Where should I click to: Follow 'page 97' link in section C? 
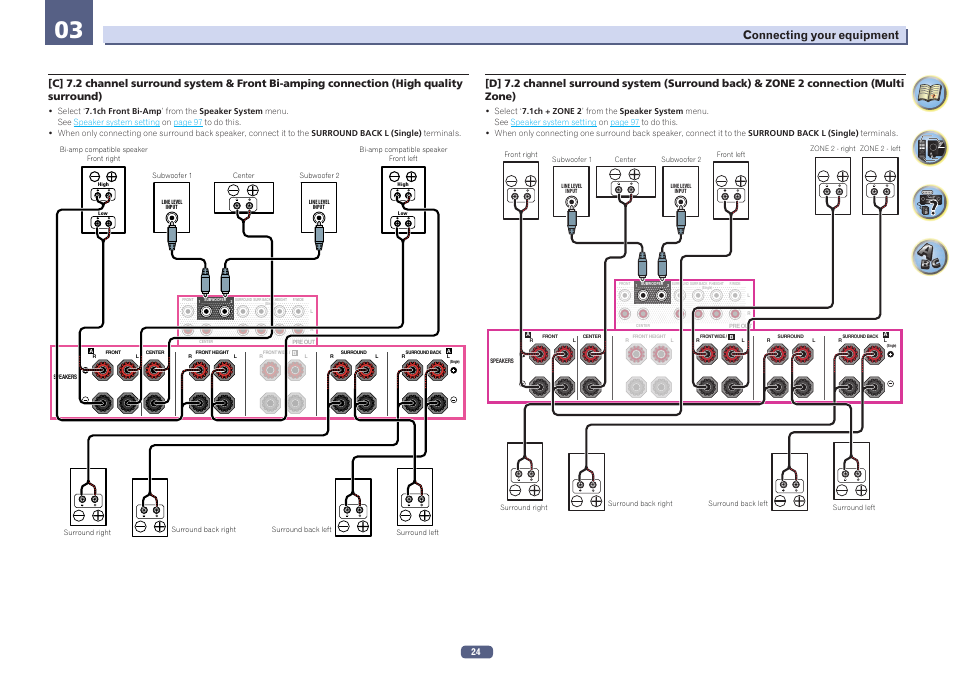[188, 122]
